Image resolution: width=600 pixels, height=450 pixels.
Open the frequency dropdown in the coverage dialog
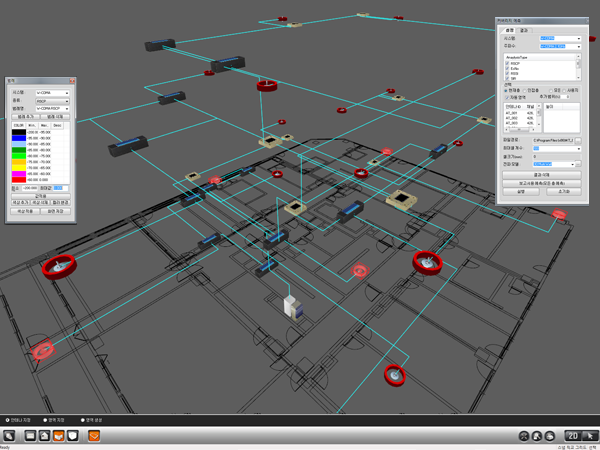click(561, 47)
